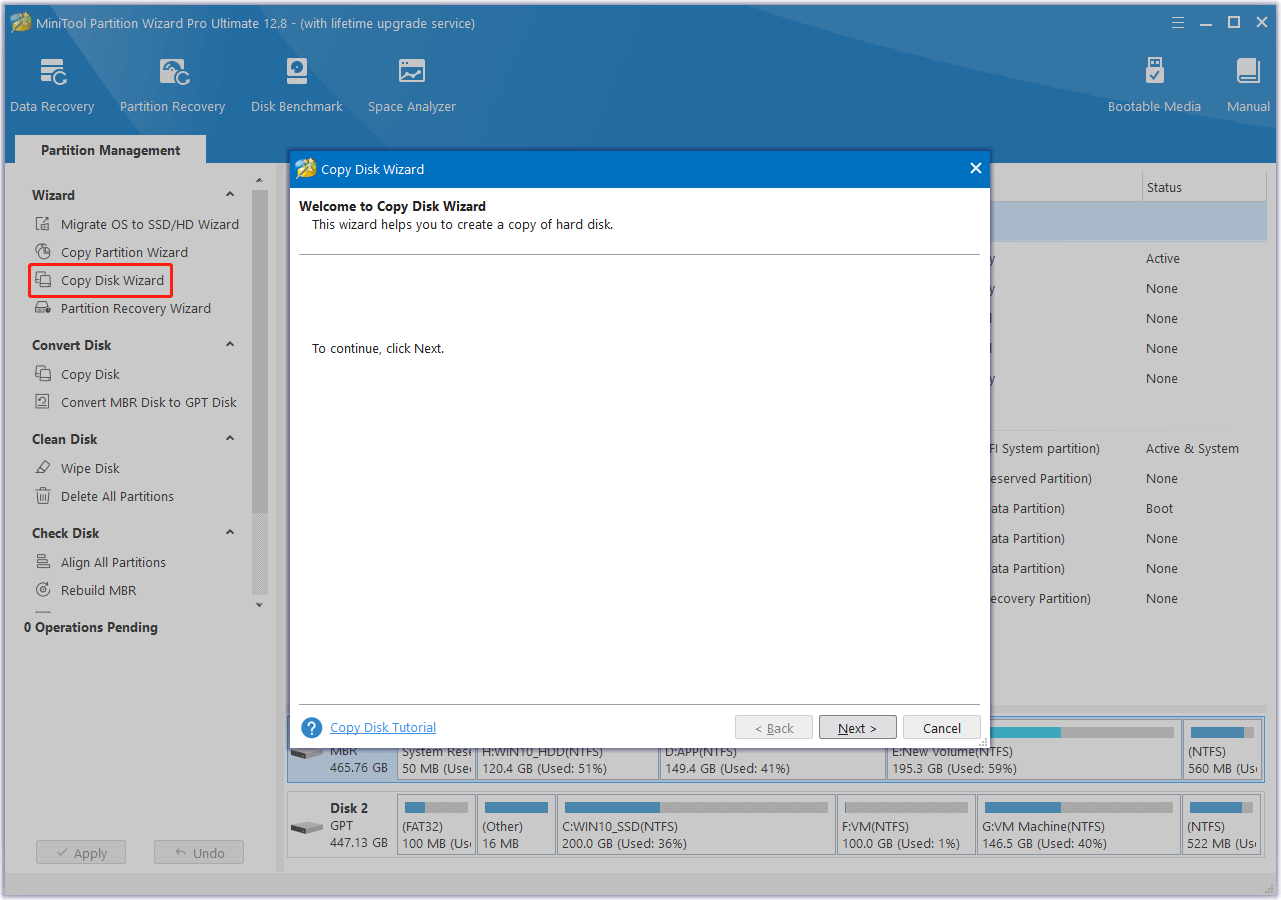Click Migrate OS to SSD/HD Wizard label
This screenshot has height=900, width=1281.
pyautogui.click(x=150, y=224)
